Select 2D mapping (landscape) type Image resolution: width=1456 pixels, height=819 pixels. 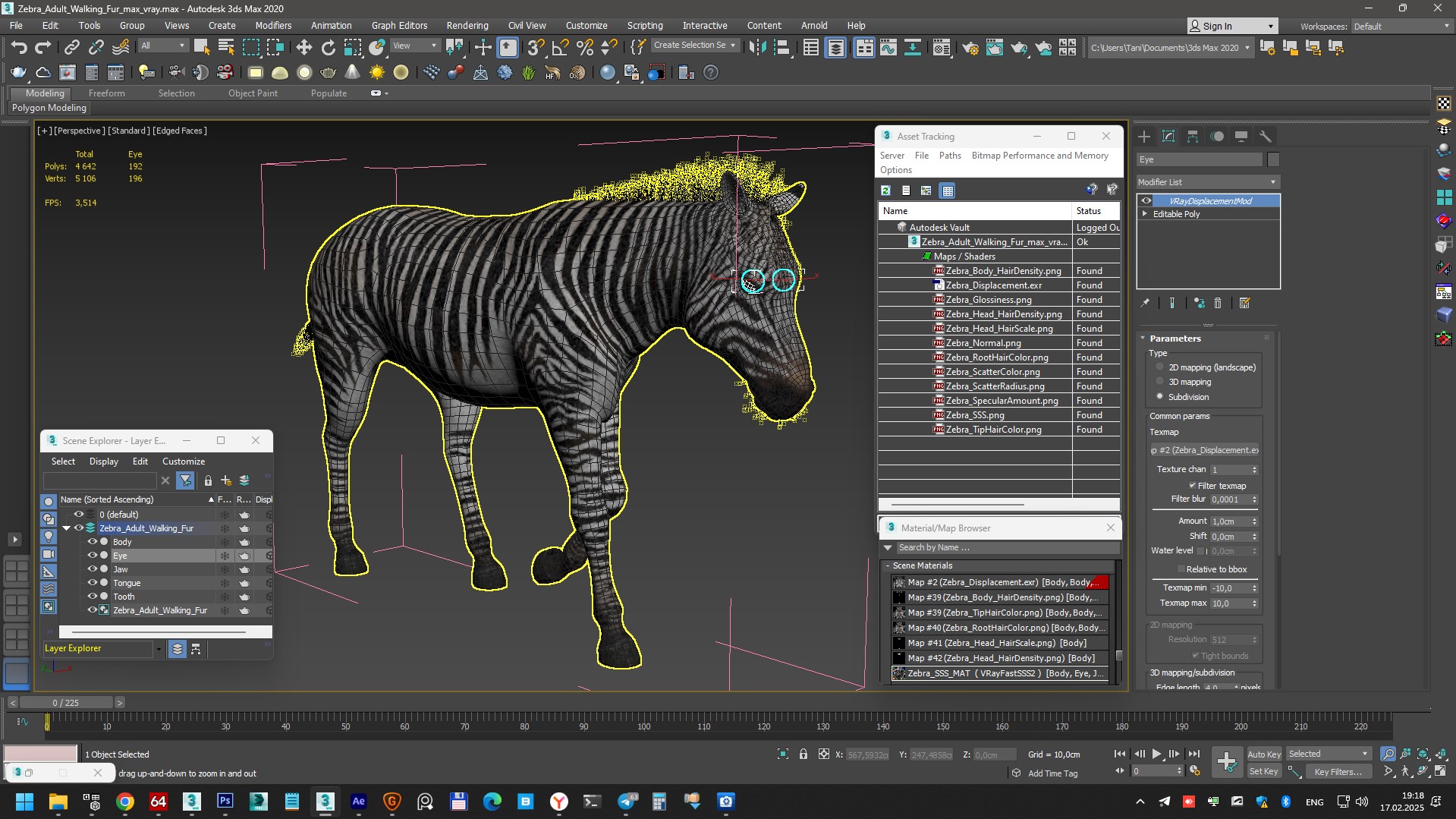[1159, 367]
